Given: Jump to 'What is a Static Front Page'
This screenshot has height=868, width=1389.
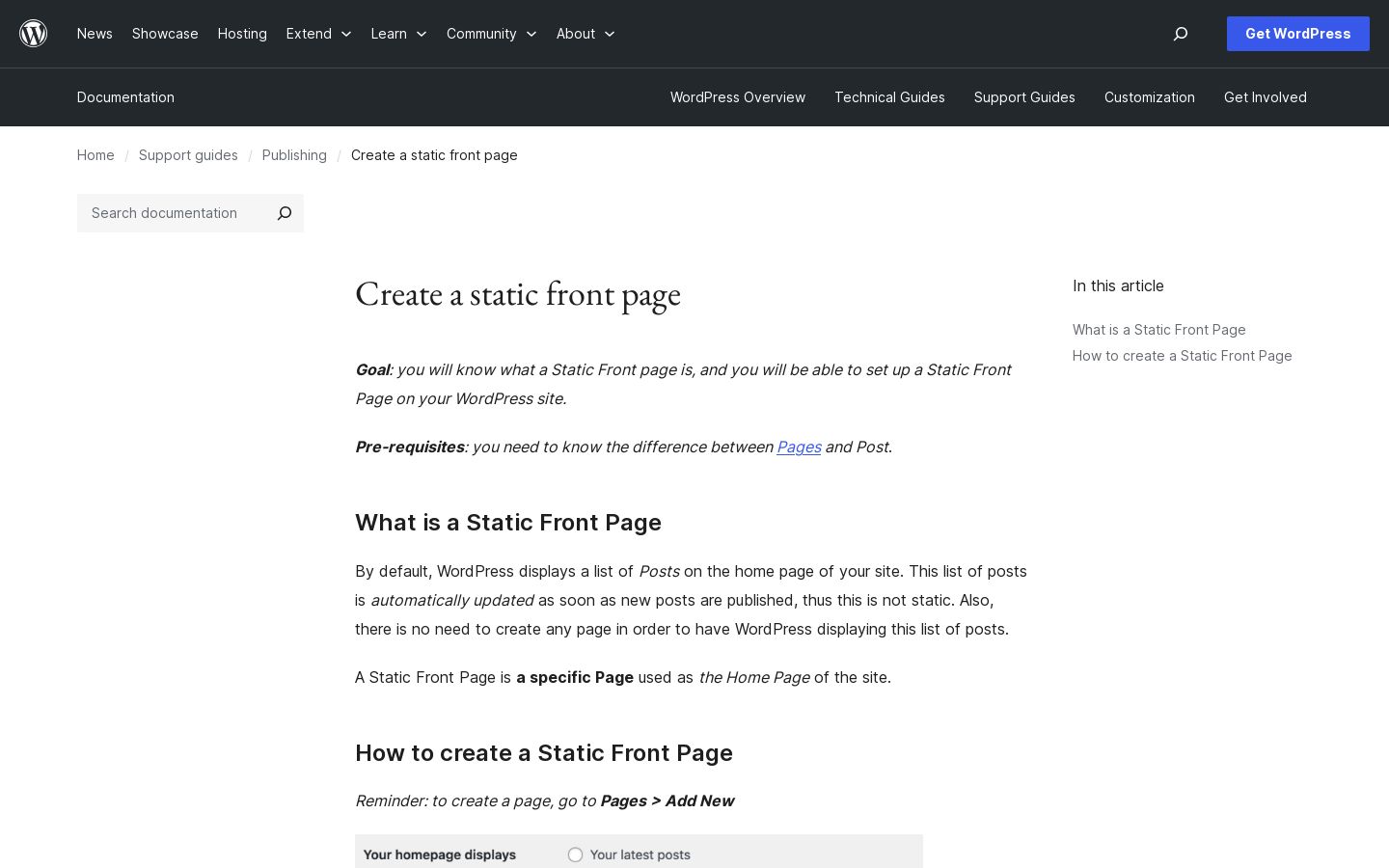Looking at the screenshot, I should pos(1159,330).
